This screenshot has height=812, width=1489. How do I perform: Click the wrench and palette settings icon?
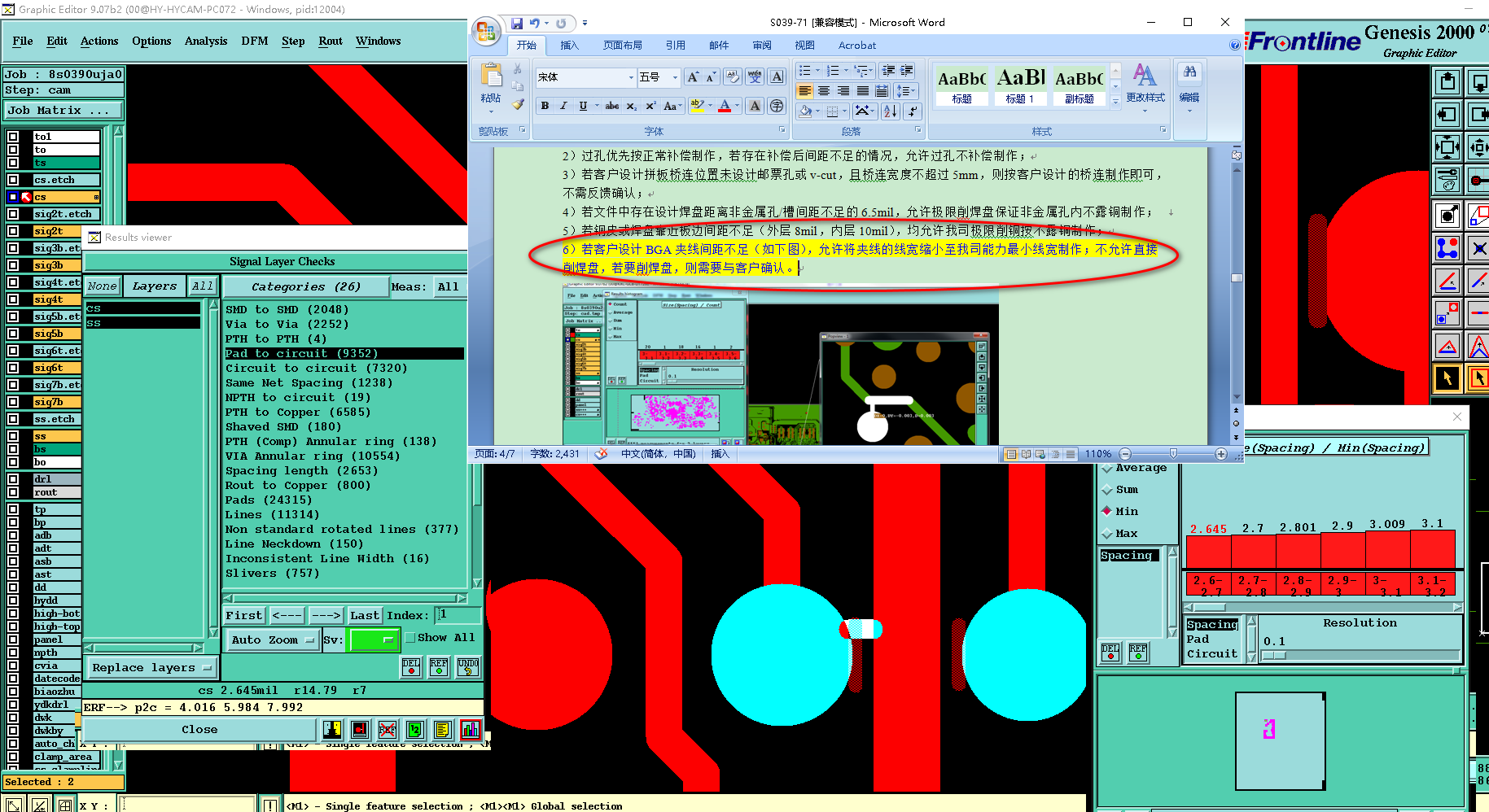(x=1447, y=178)
